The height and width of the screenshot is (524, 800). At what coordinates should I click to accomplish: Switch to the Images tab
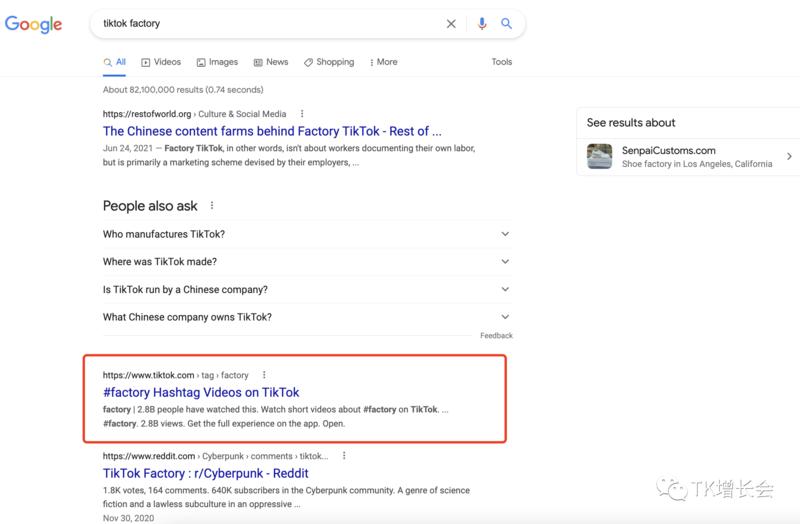pyautogui.click(x=217, y=62)
